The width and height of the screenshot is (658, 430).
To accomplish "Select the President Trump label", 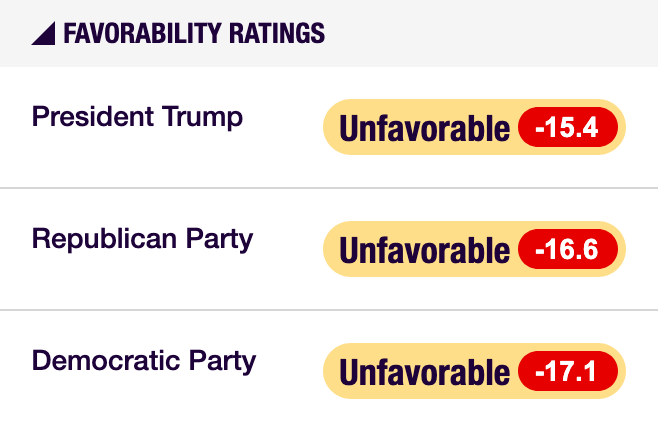I will [137, 117].
